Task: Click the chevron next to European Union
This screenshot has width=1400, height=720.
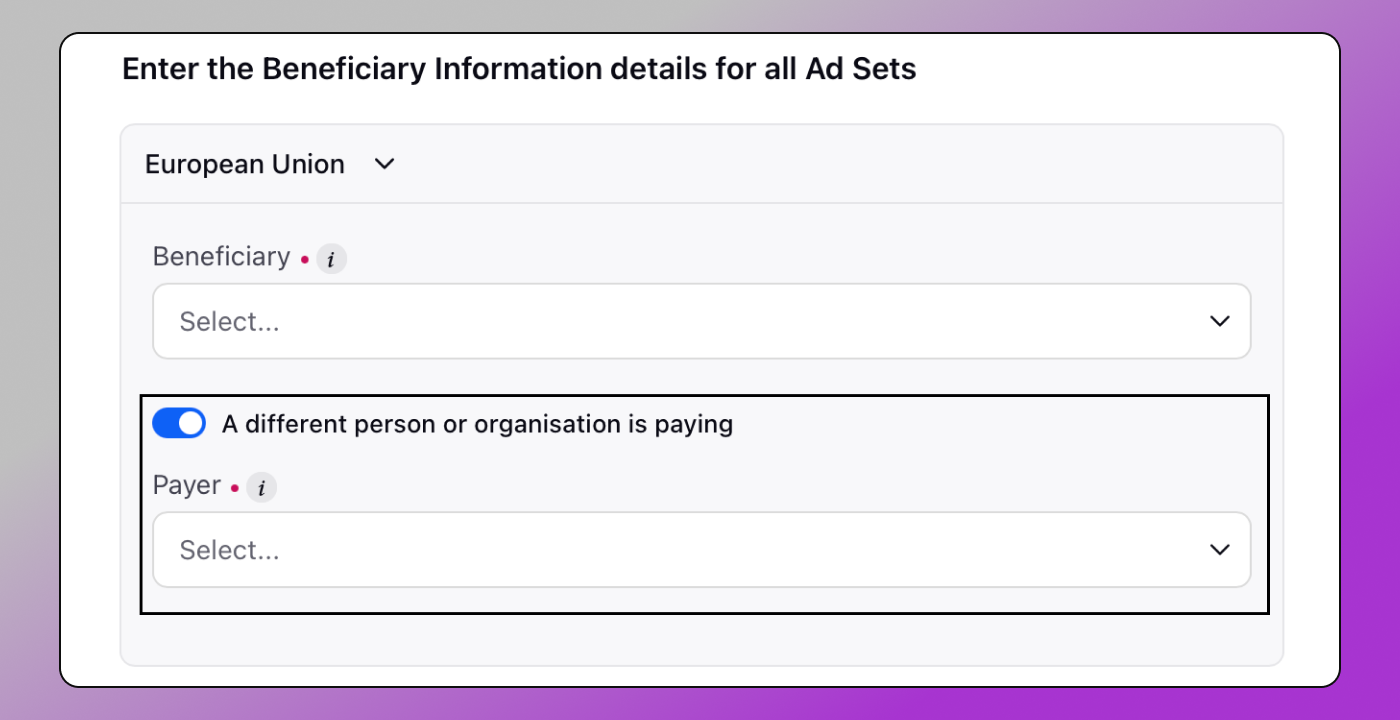Action: pyautogui.click(x=385, y=164)
